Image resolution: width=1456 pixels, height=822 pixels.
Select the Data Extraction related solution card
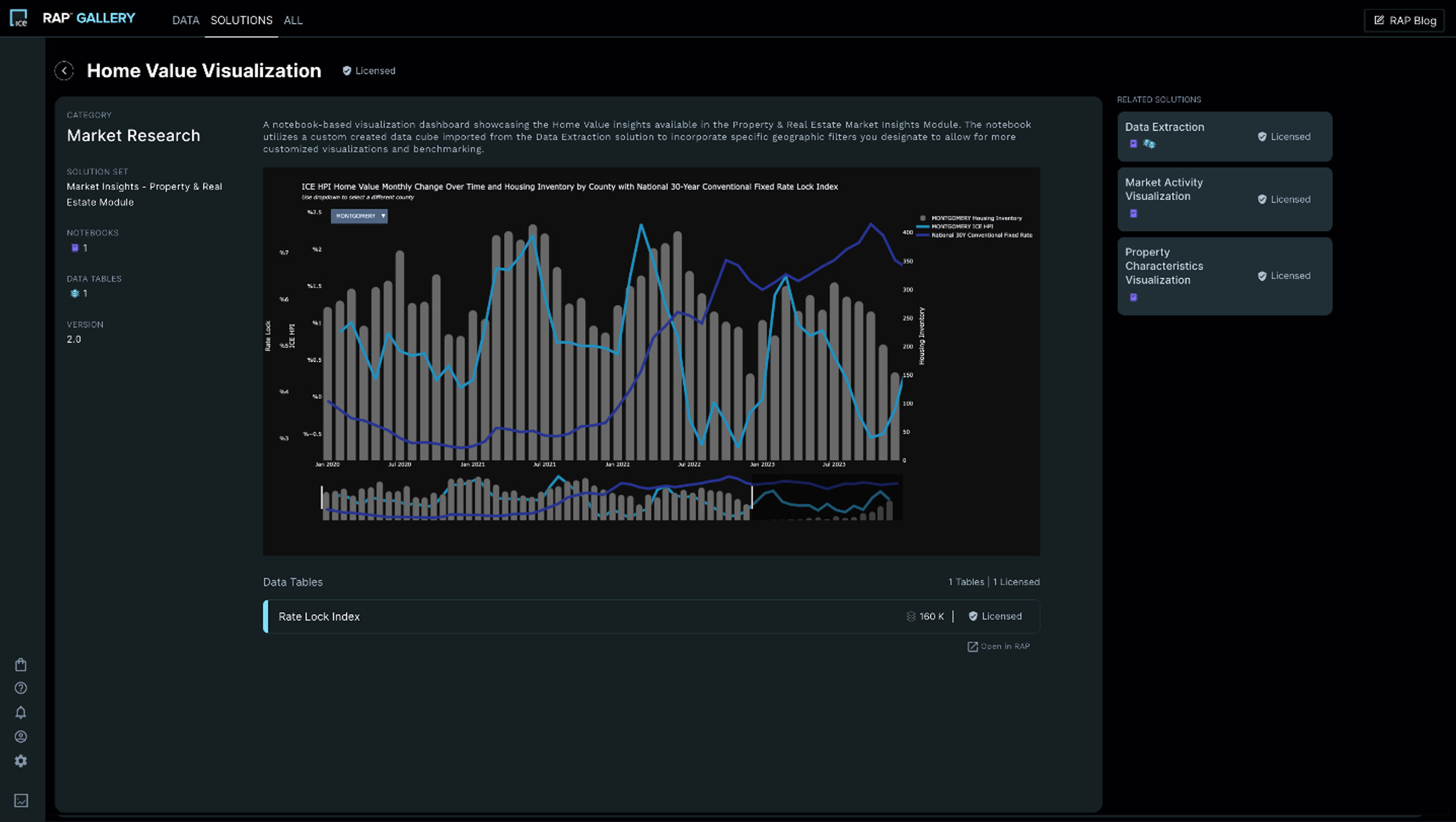1224,136
